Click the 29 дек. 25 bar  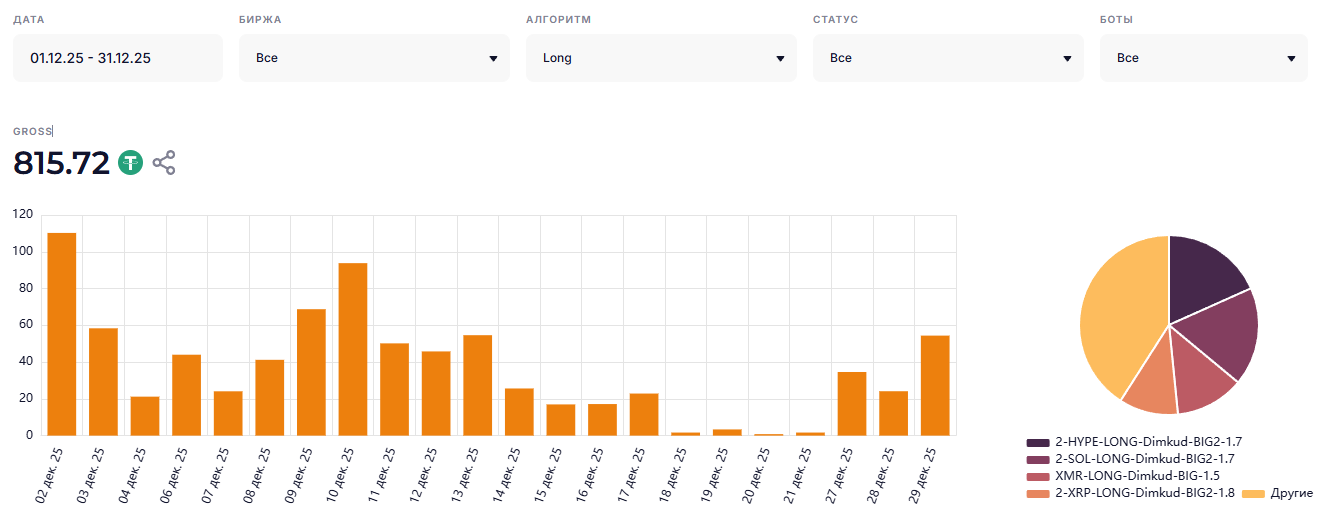[x=935, y=385]
